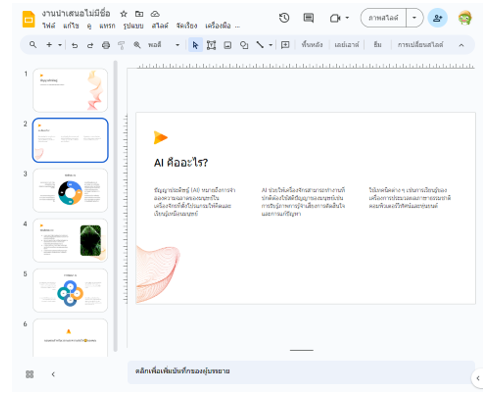Open the รูปแบบ menu
This screenshot has height=398, width=491.
133,26
